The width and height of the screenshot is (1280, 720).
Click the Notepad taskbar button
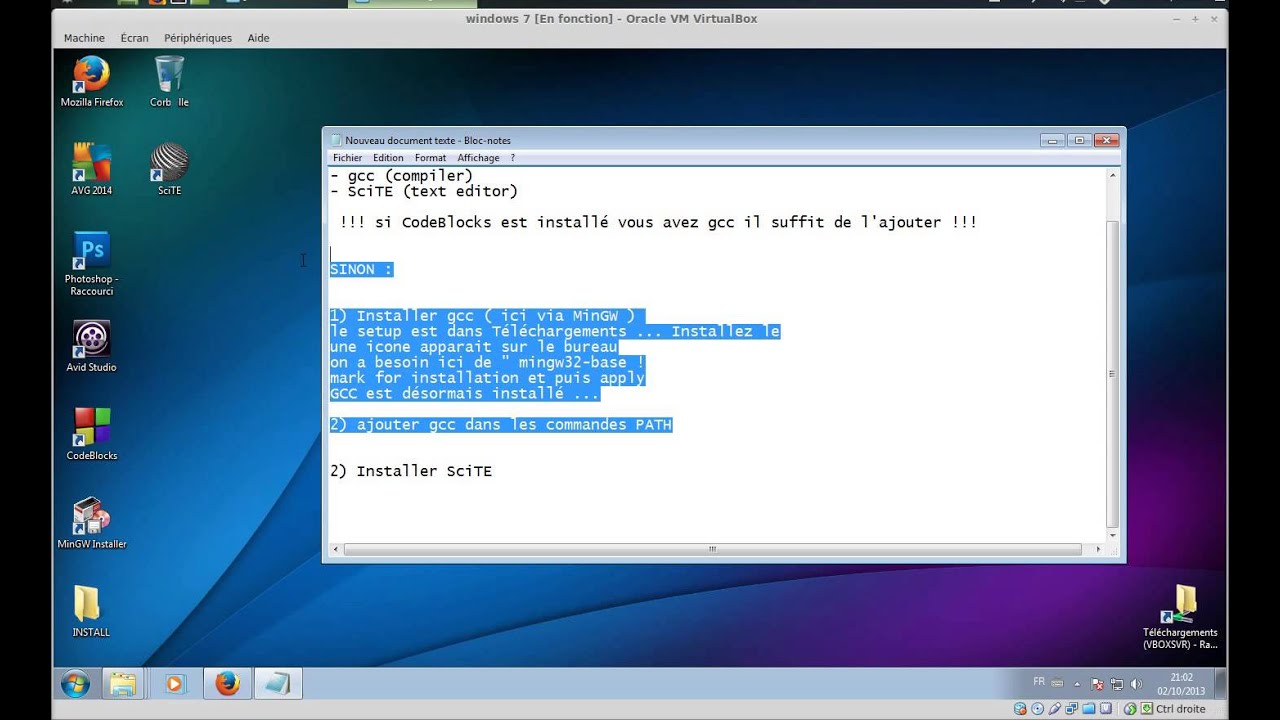[278, 684]
